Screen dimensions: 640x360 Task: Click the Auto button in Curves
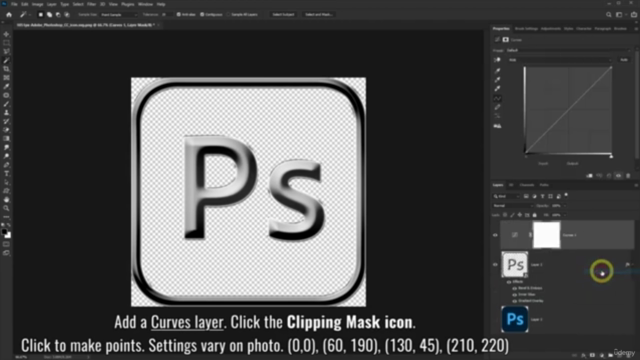[624, 60]
